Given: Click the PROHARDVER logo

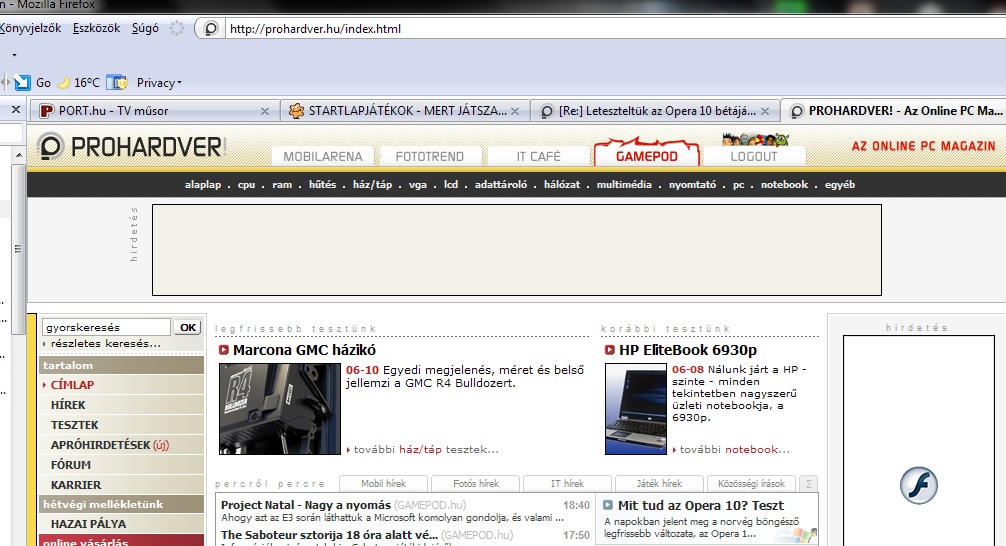Looking at the screenshot, I should click(x=131, y=147).
